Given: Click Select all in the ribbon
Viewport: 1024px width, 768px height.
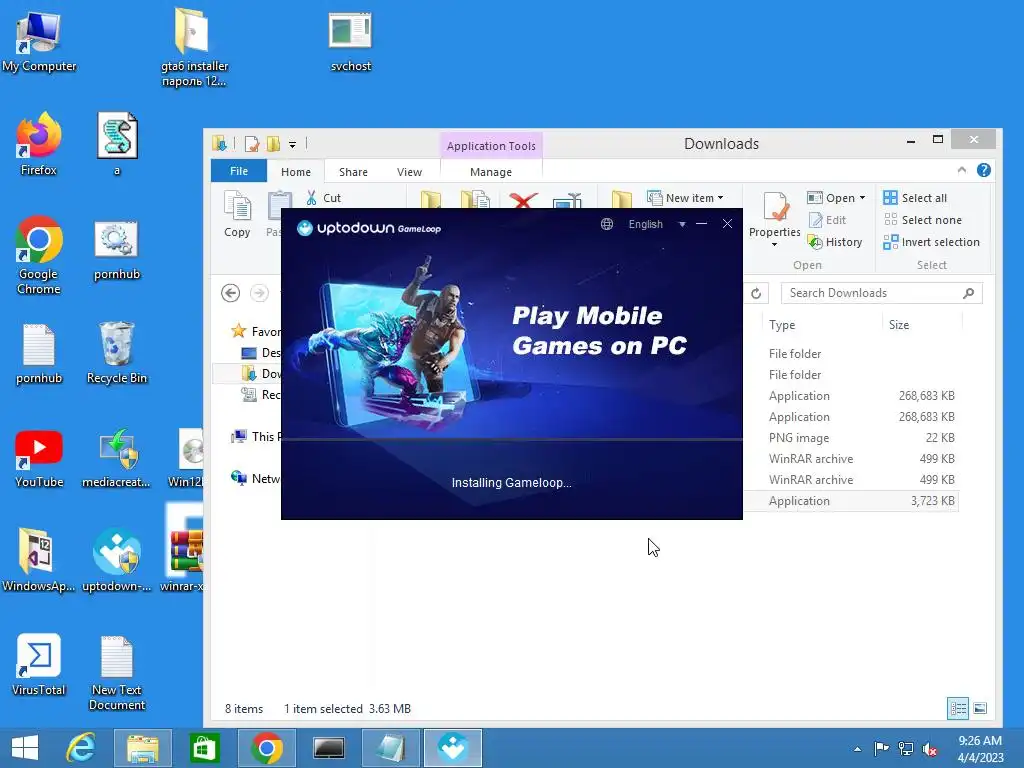Looking at the screenshot, I should 915,198.
